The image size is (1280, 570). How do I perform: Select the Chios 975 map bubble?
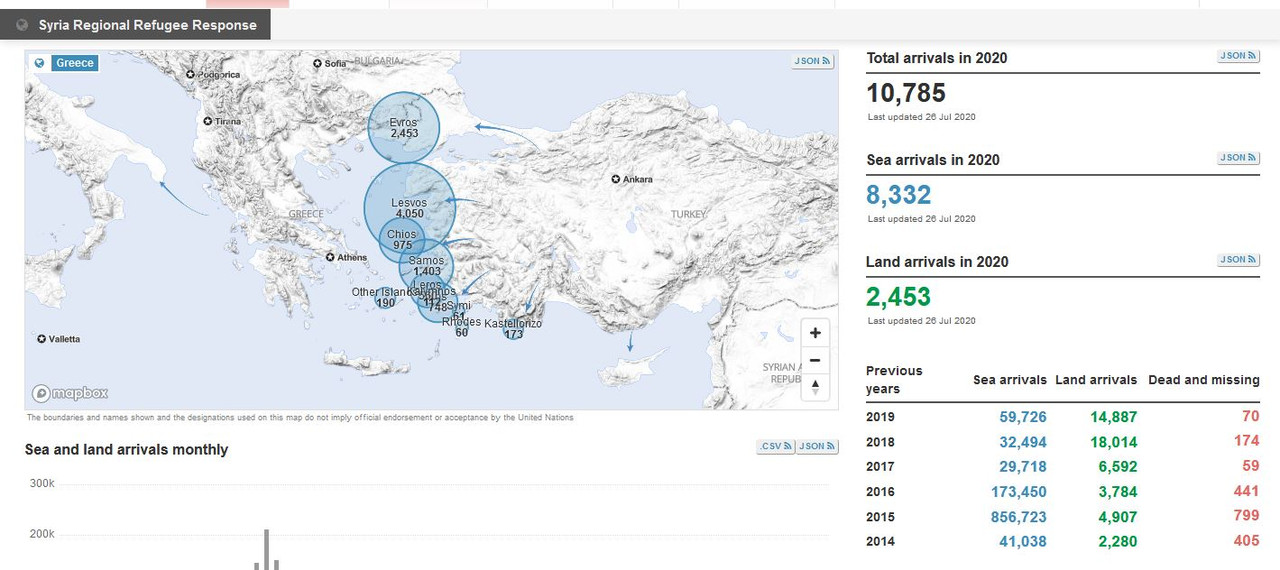[402, 240]
